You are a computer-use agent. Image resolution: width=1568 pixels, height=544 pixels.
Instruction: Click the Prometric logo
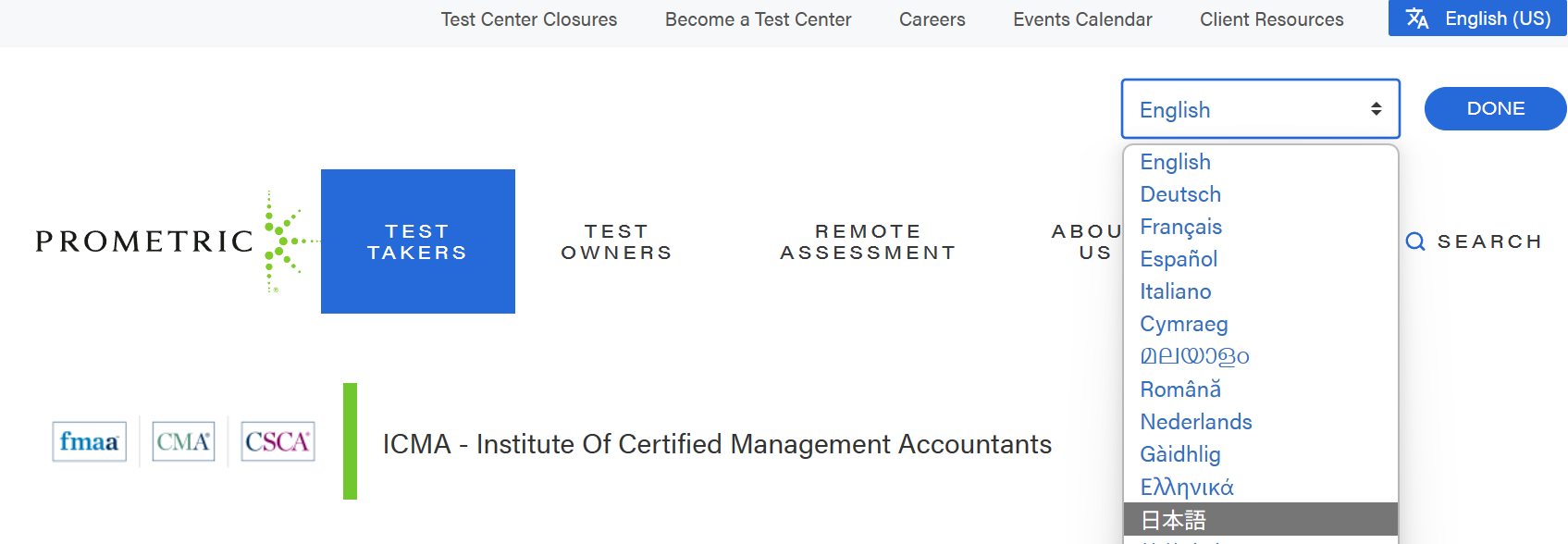[x=176, y=241]
